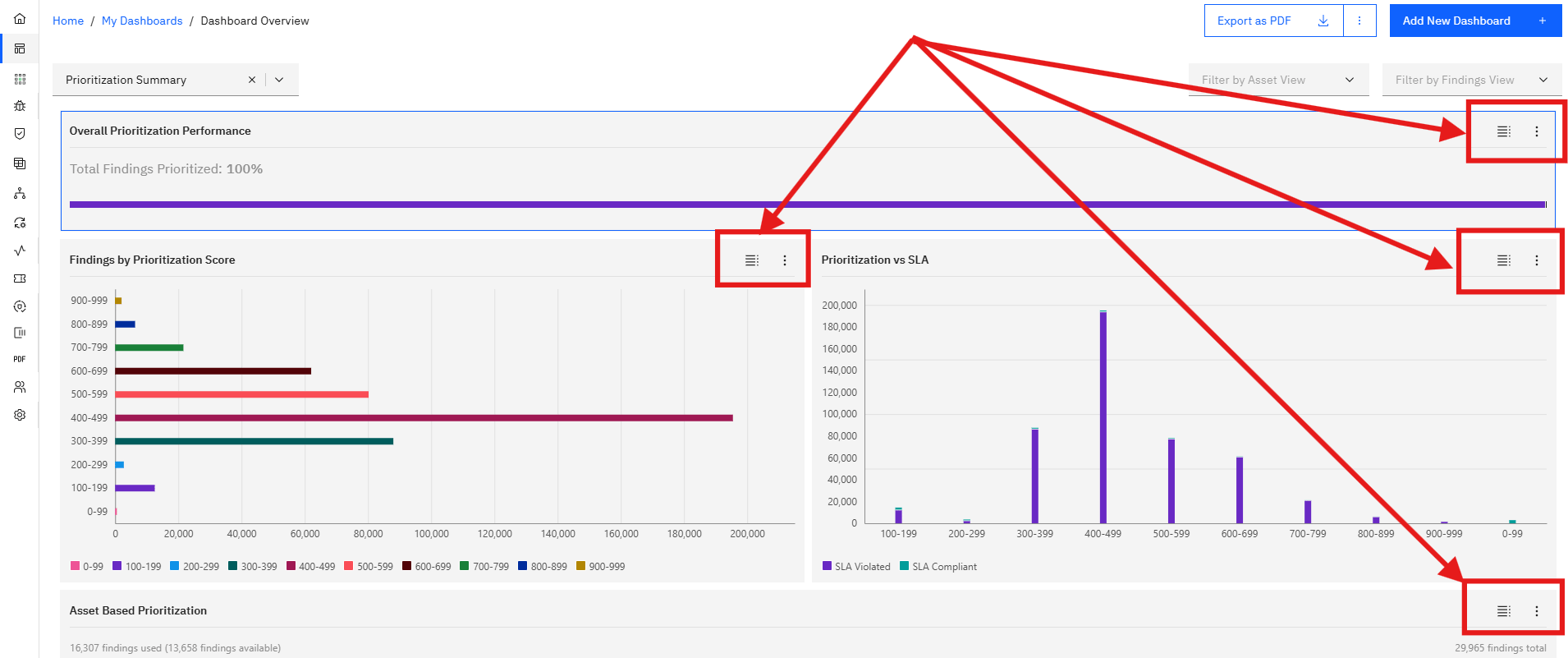The width and height of the screenshot is (1568, 658).
Task: Clear the Prioritization Summary selection
Action: (252, 80)
